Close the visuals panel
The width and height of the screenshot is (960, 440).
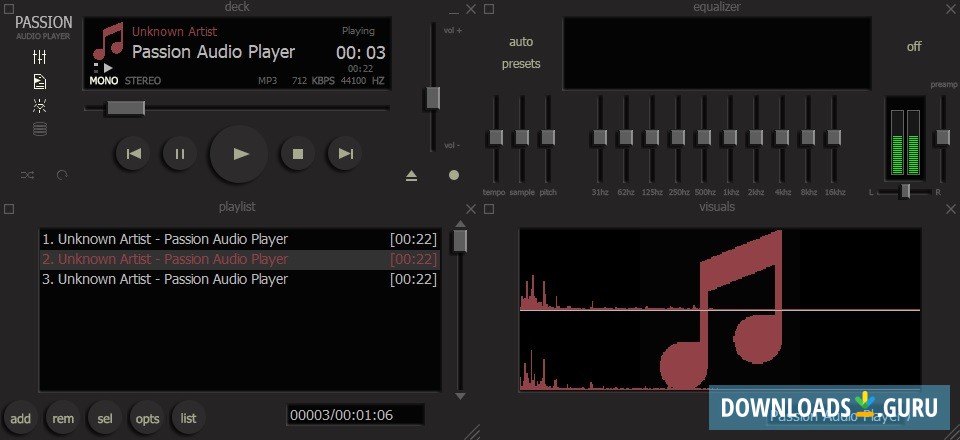pos(951,209)
